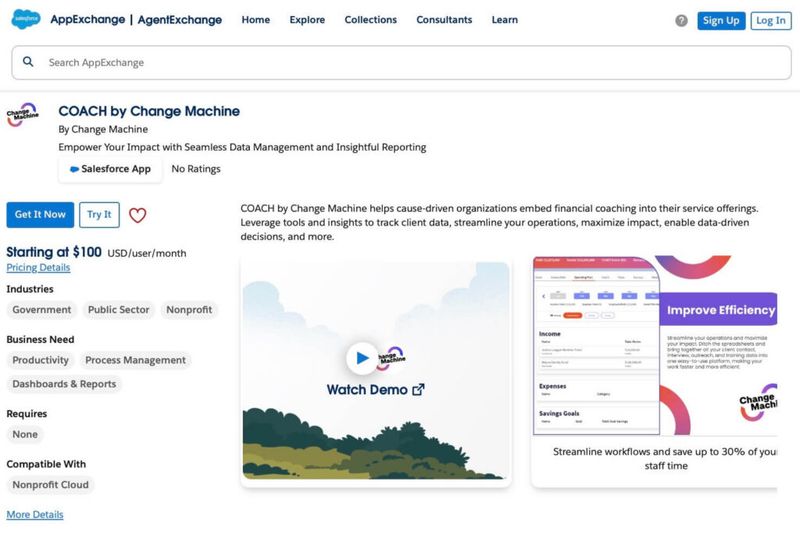Select the Process Management tag
Screen dimensions: 800x534
(135, 360)
